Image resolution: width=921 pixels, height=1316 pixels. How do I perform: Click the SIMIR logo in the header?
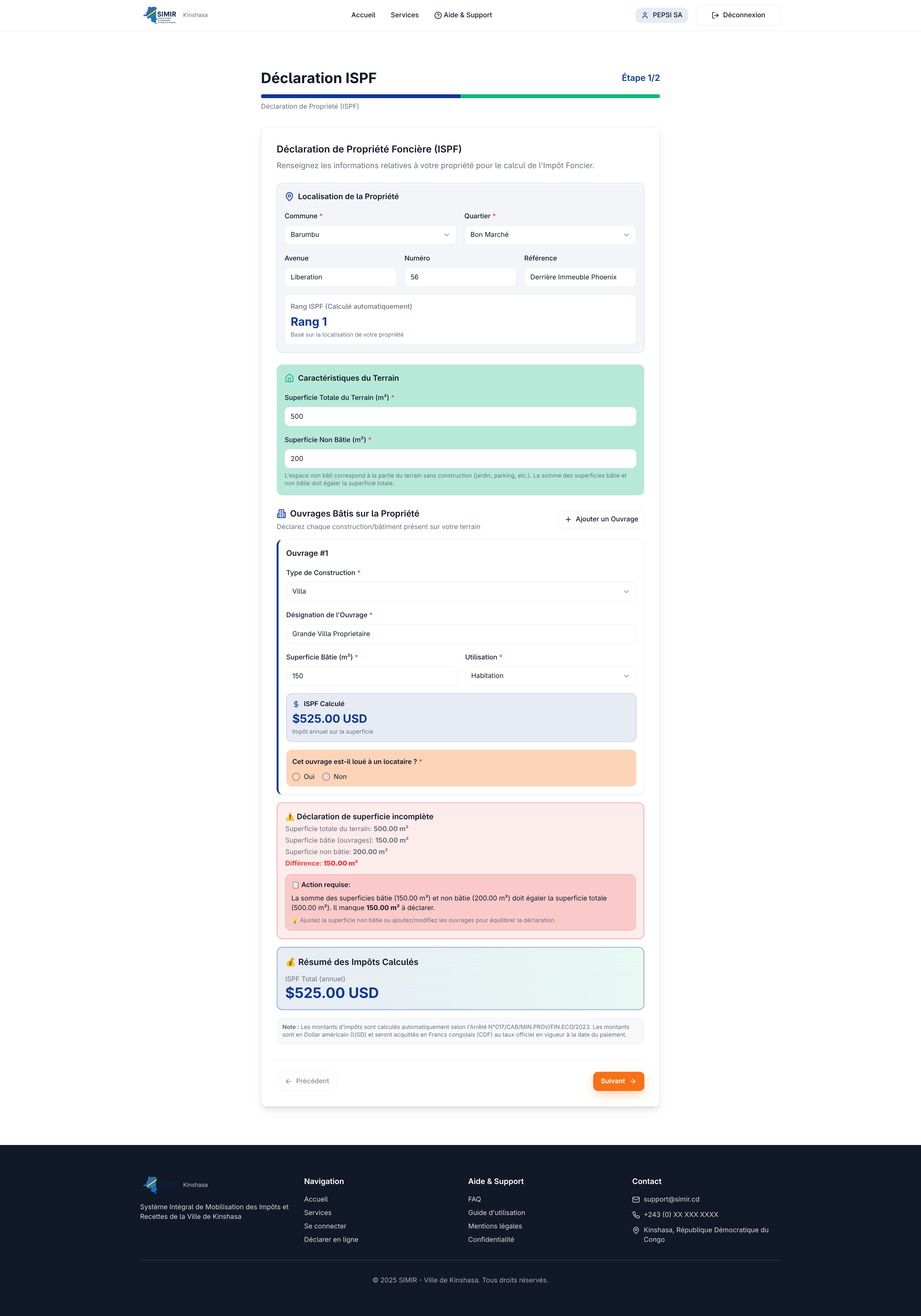coord(160,15)
